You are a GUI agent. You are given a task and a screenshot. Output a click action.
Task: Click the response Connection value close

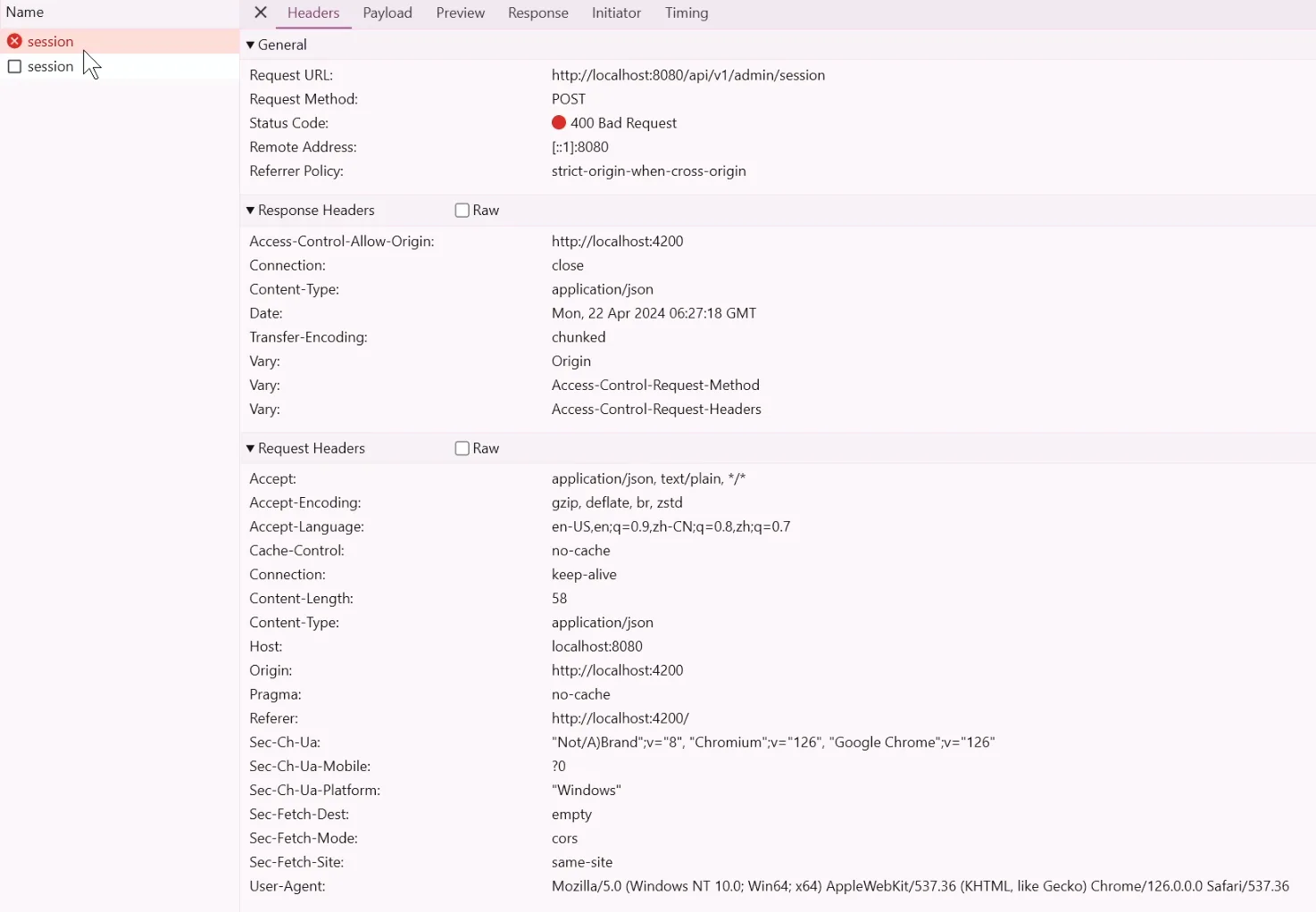tap(568, 266)
